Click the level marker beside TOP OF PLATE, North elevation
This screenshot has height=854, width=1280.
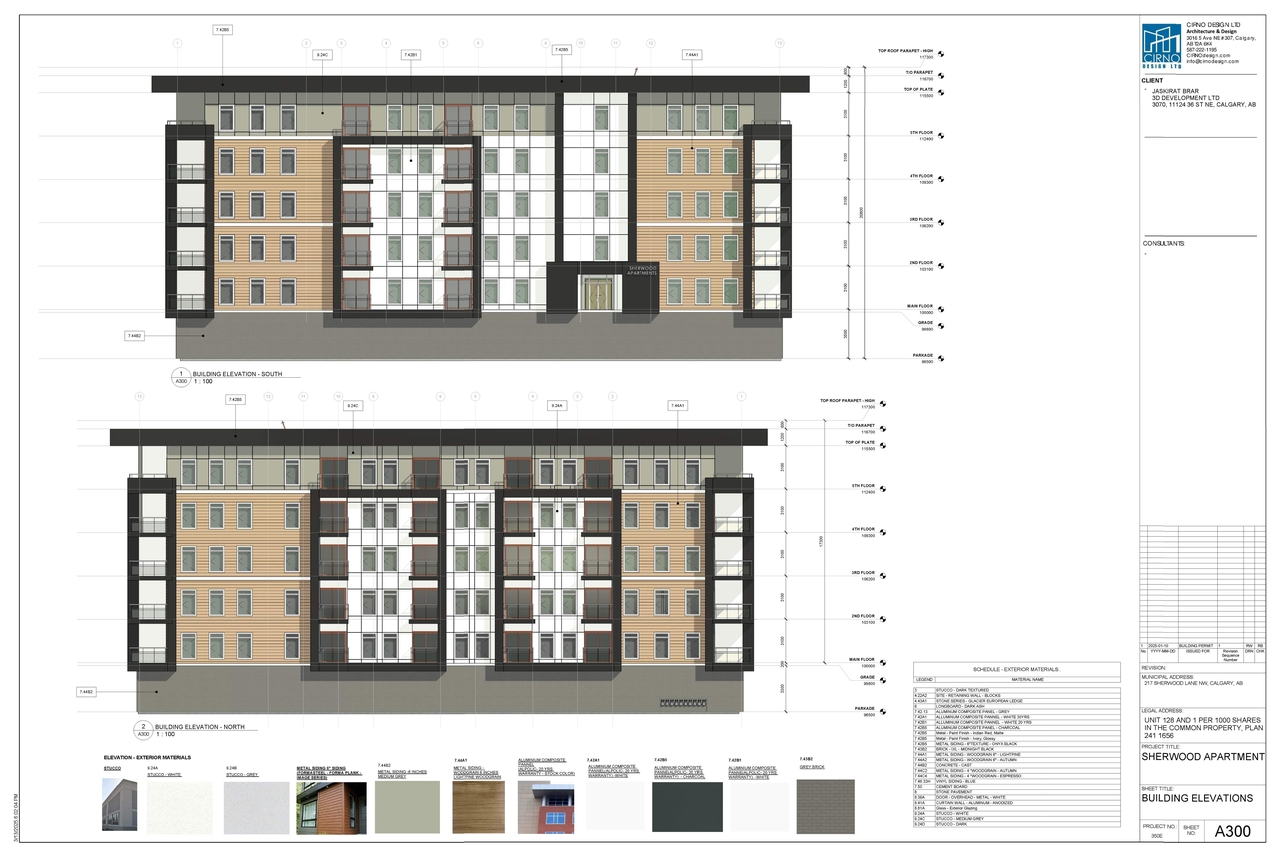883,445
